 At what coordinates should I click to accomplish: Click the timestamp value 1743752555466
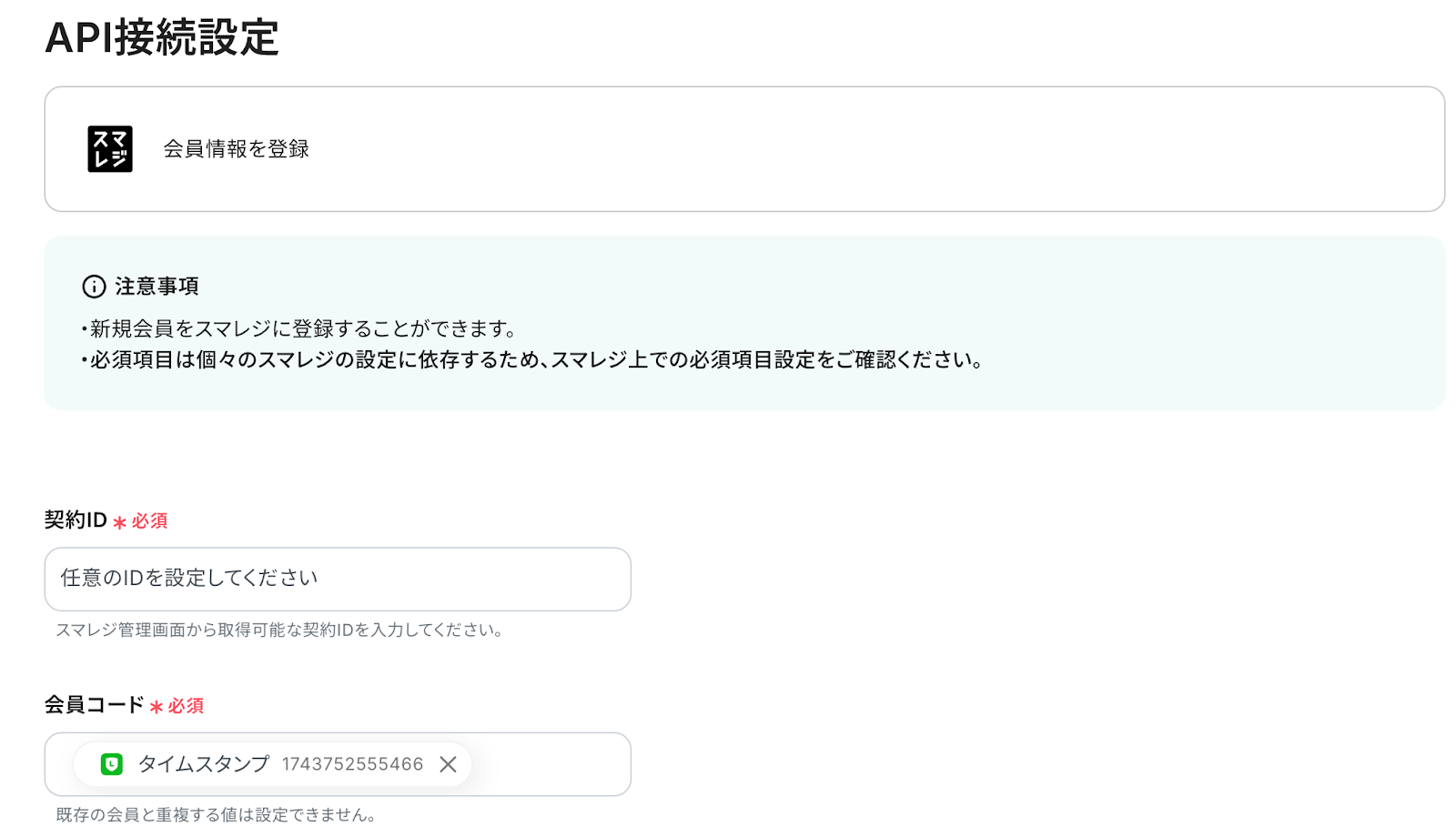click(352, 764)
